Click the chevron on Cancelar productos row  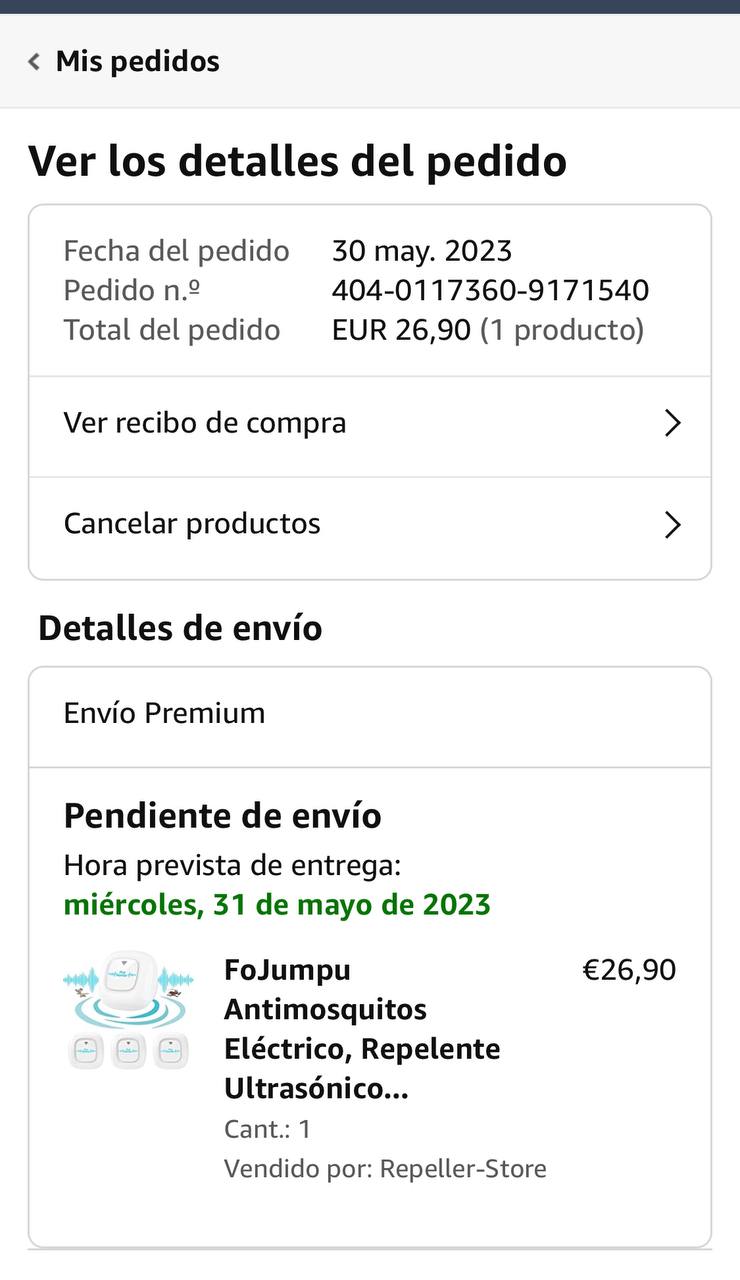click(x=672, y=524)
